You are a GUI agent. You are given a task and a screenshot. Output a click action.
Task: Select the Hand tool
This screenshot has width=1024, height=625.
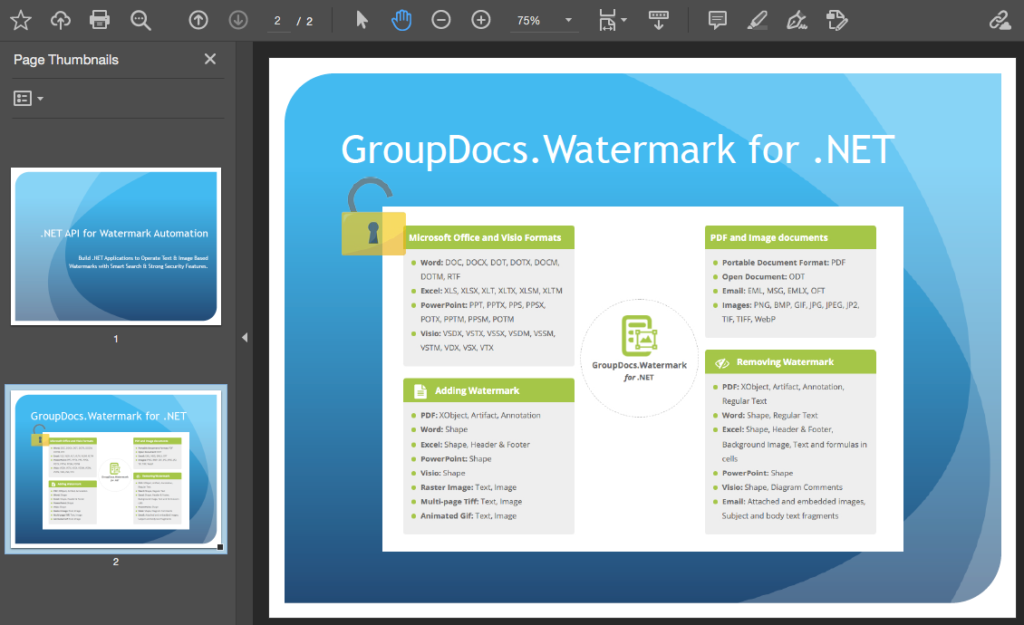click(401, 19)
